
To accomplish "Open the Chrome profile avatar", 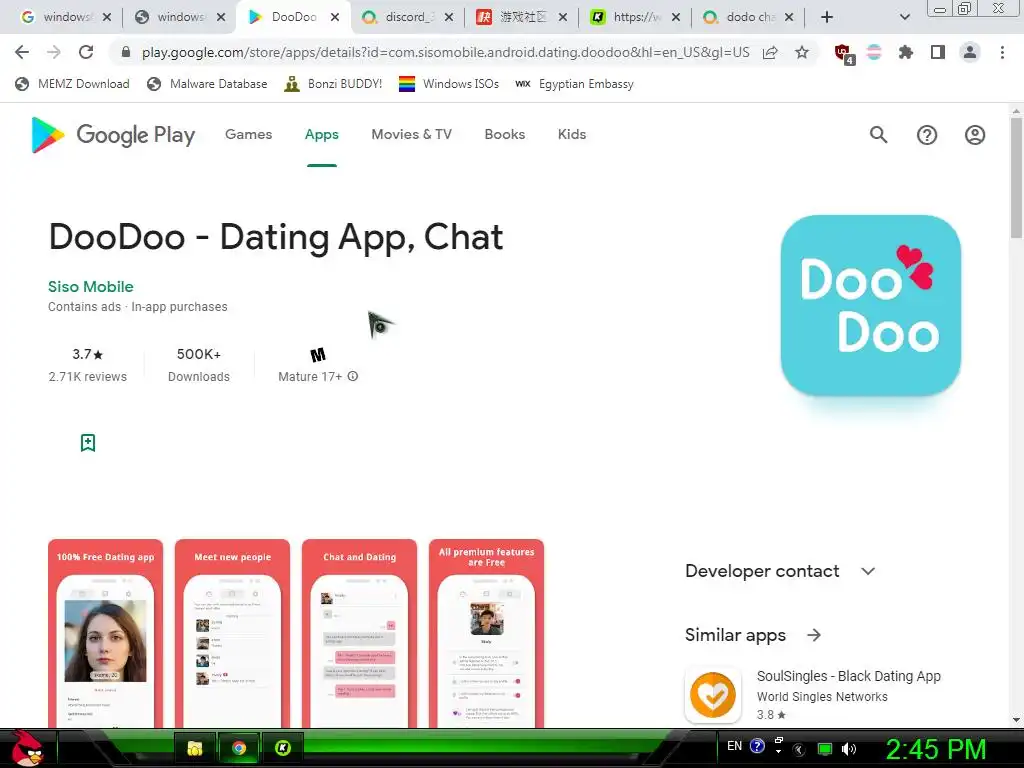I will click(970, 52).
